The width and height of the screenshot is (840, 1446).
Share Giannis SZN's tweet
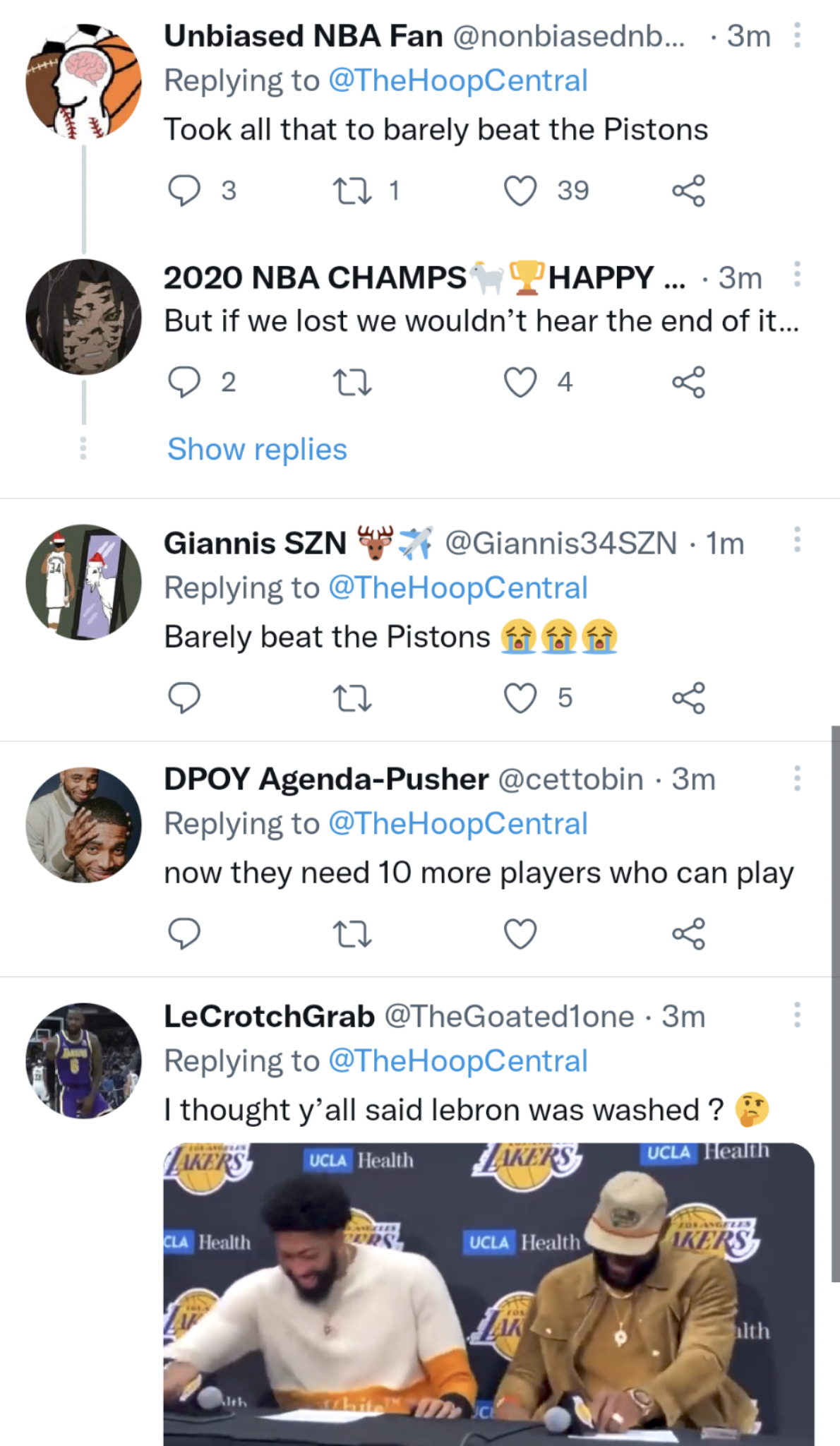point(688,698)
